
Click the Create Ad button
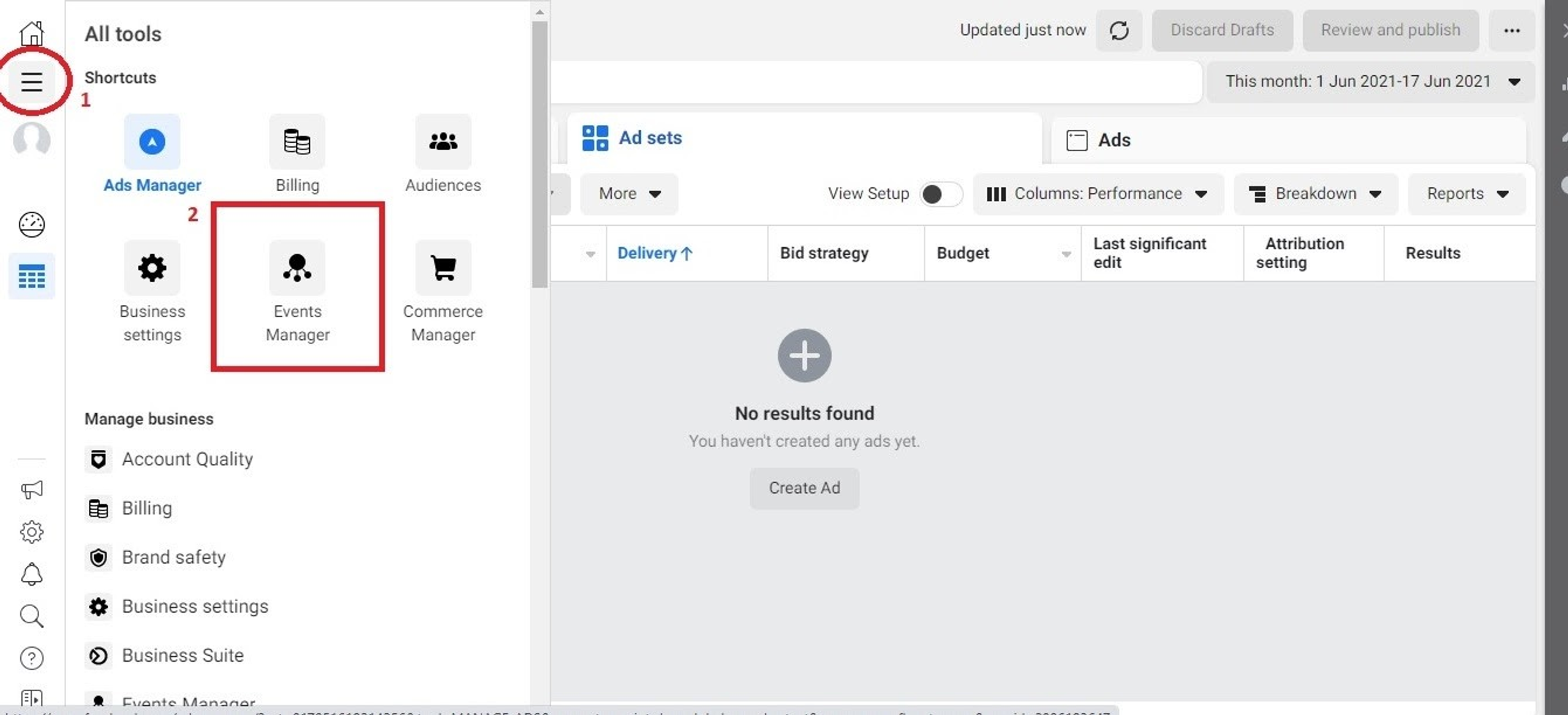[x=804, y=488]
